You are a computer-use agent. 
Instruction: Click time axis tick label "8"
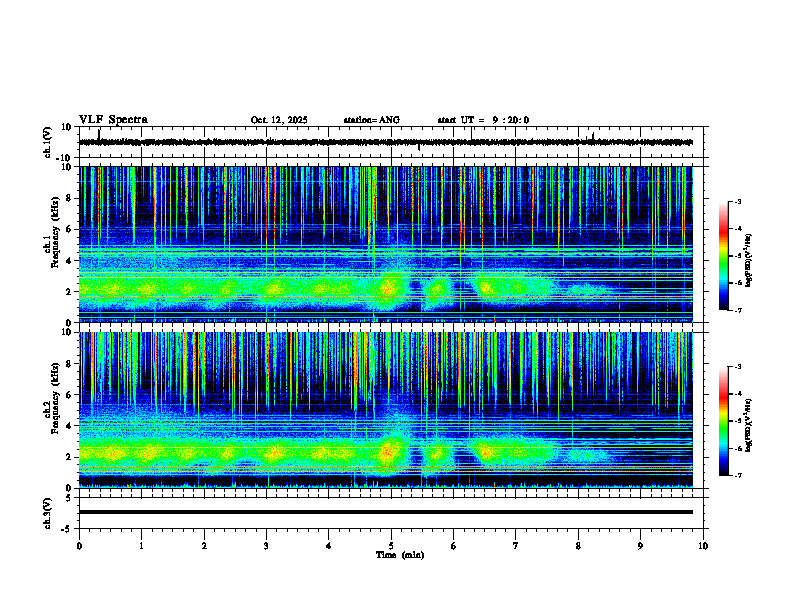pyautogui.click(x=578, y=546)
